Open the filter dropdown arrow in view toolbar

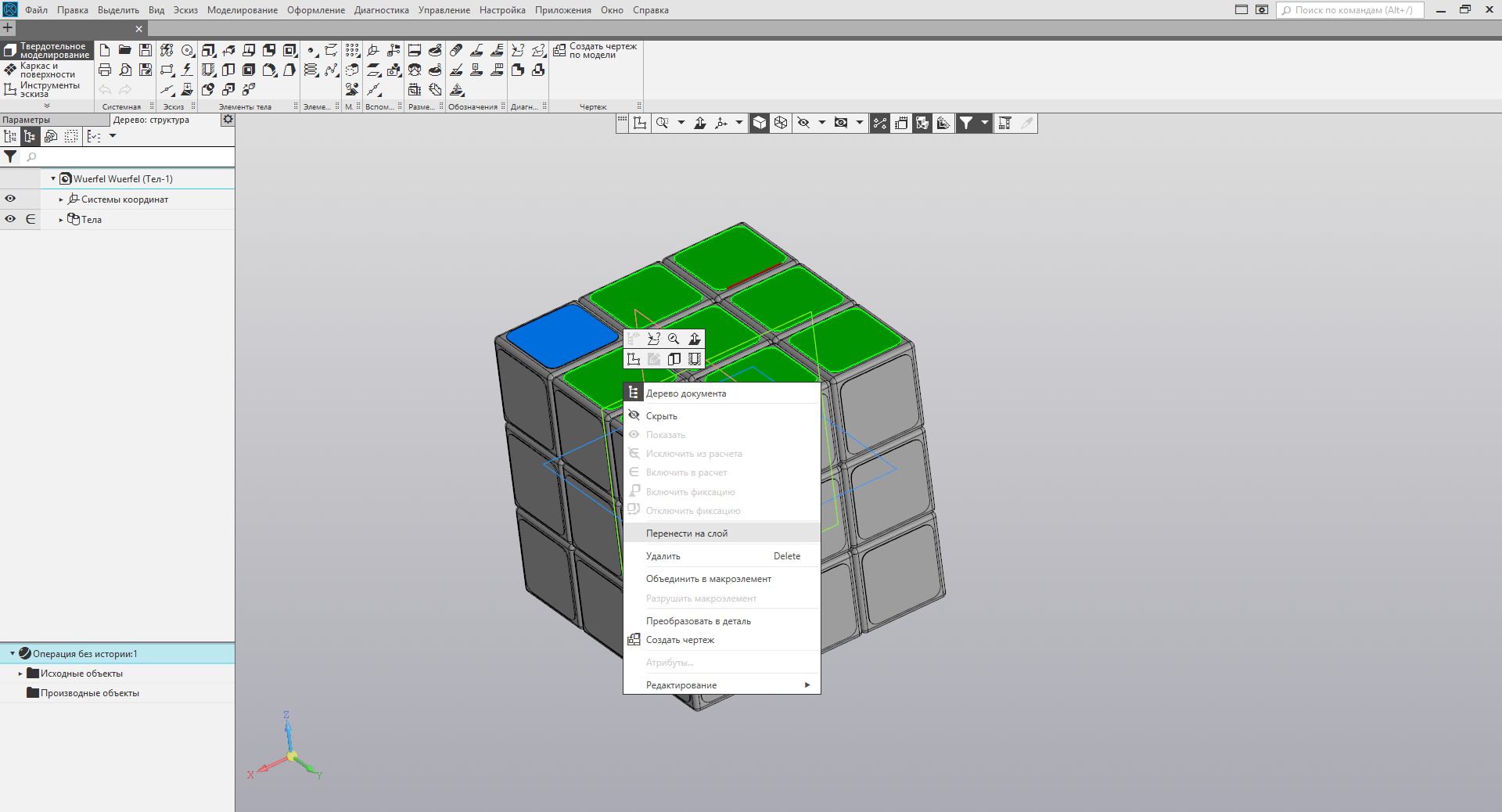point(985,123)
